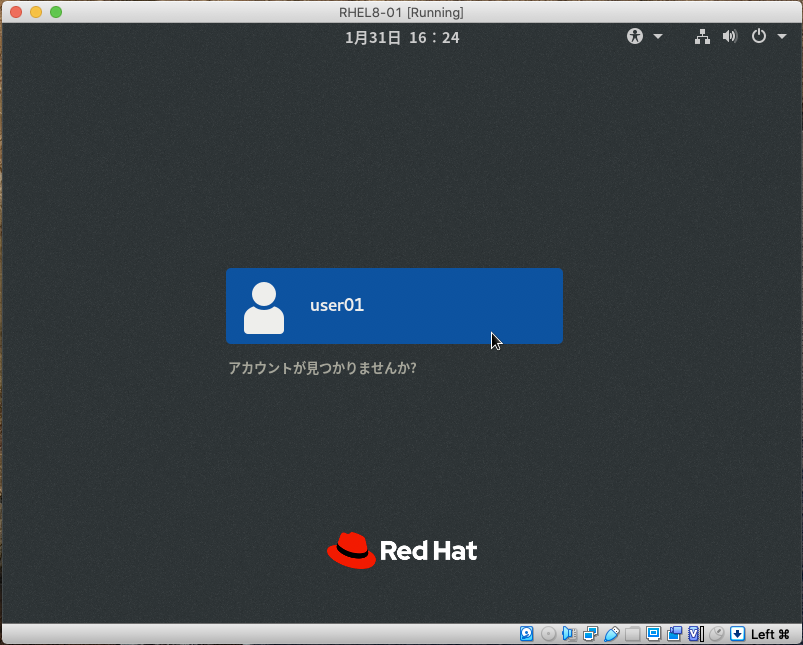Click the hard disk activity icon in VirtualBox status bar
This screenshot has width=803, height=645.
pyautogui.click(x=525, y=634)
